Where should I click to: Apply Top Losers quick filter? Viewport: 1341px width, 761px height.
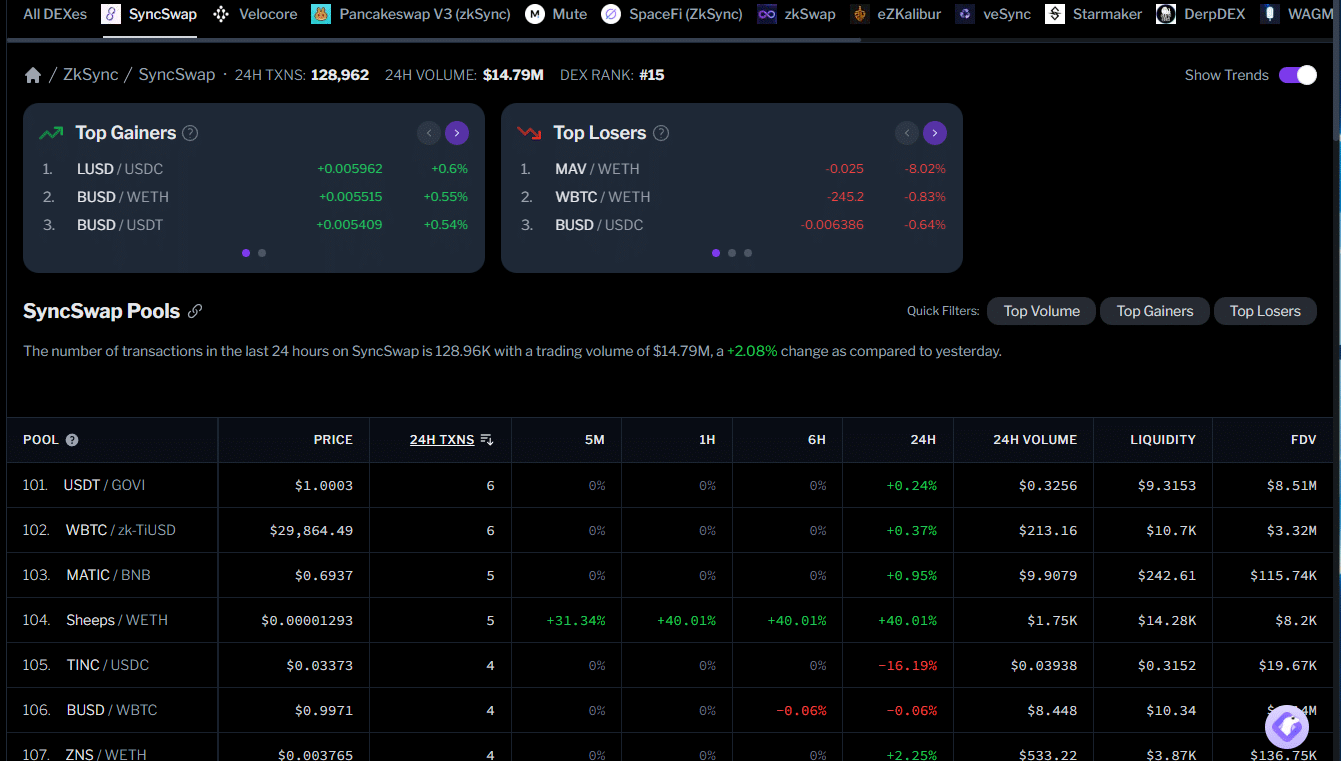1265,311
